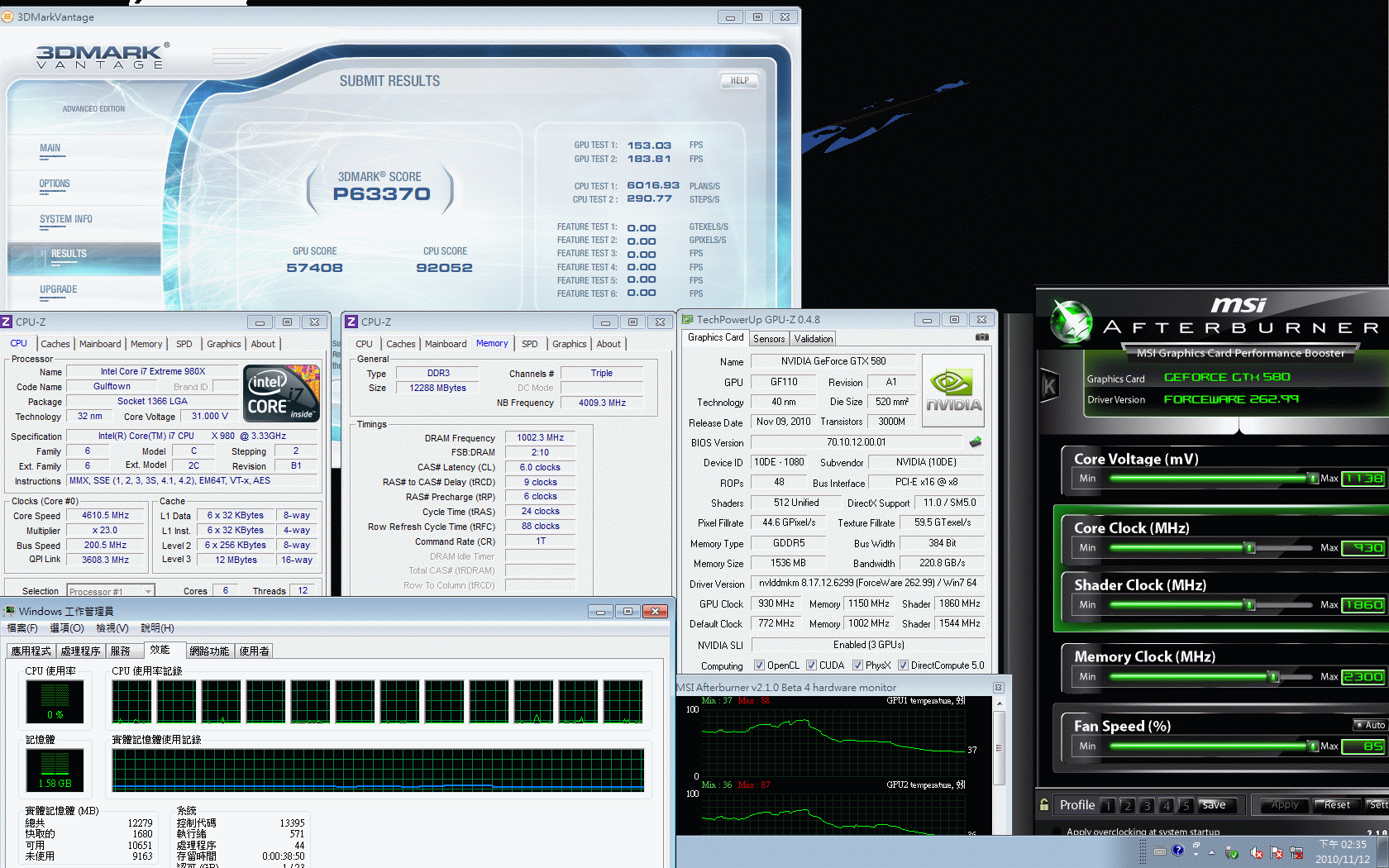Click the NVIDIA logo in GPU-Z
The image size is (1389, 868).
[x=952, y=391]
